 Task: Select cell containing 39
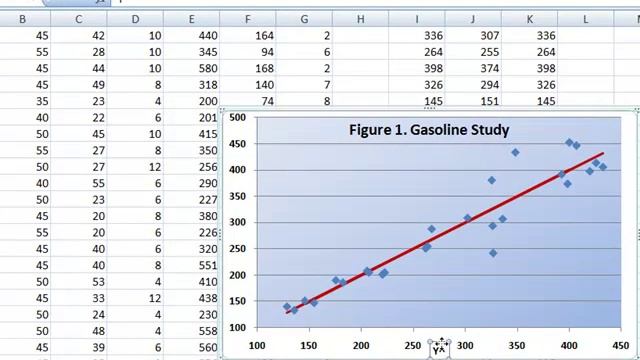pyautogui.click(x=79, y=347)
